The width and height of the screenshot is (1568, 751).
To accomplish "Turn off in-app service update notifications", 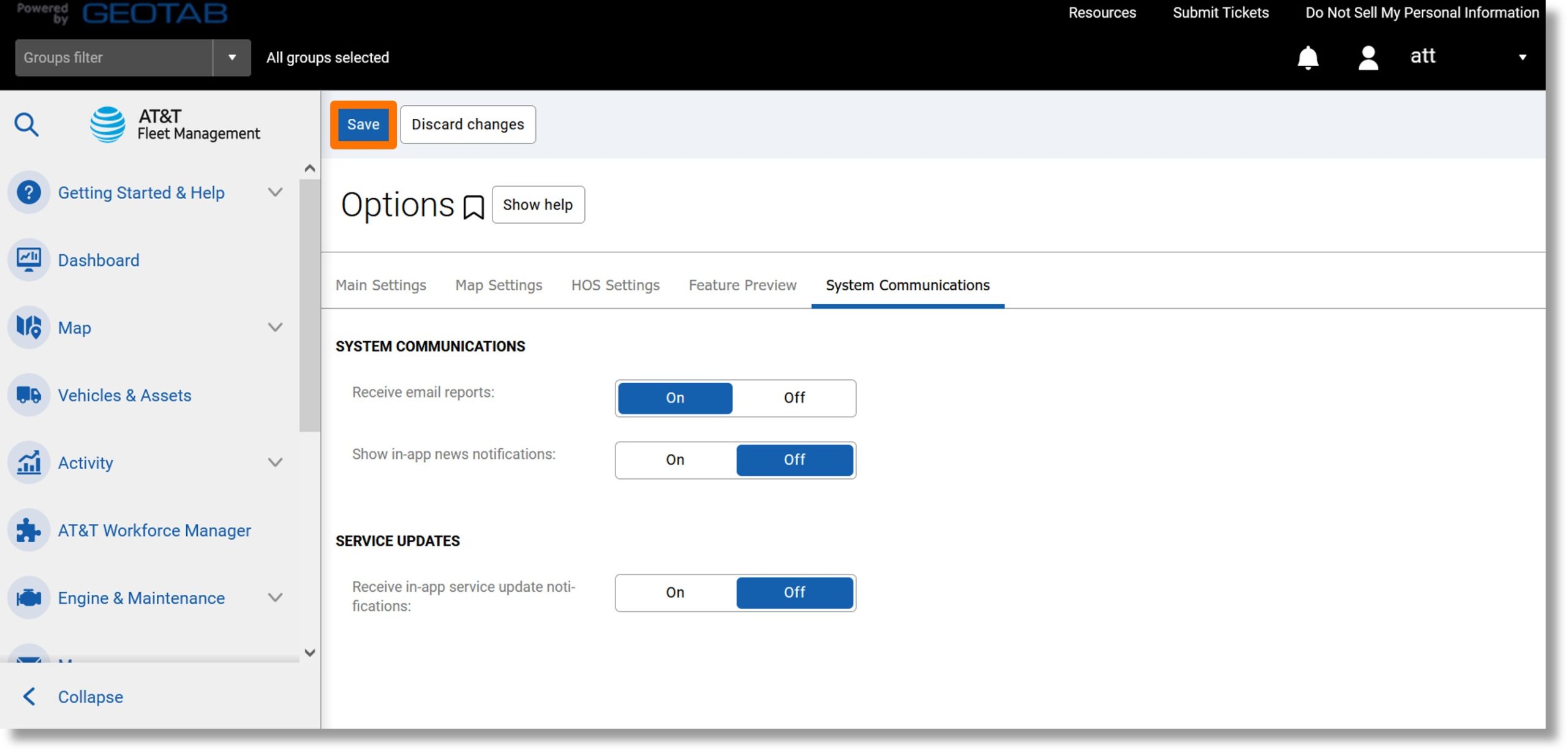I will 794,592.
